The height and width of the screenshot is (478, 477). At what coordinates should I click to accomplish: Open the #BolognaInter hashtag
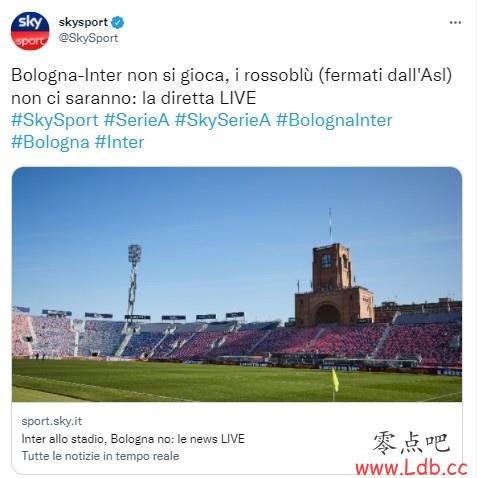pyautogui.click(x=334, y=120)
